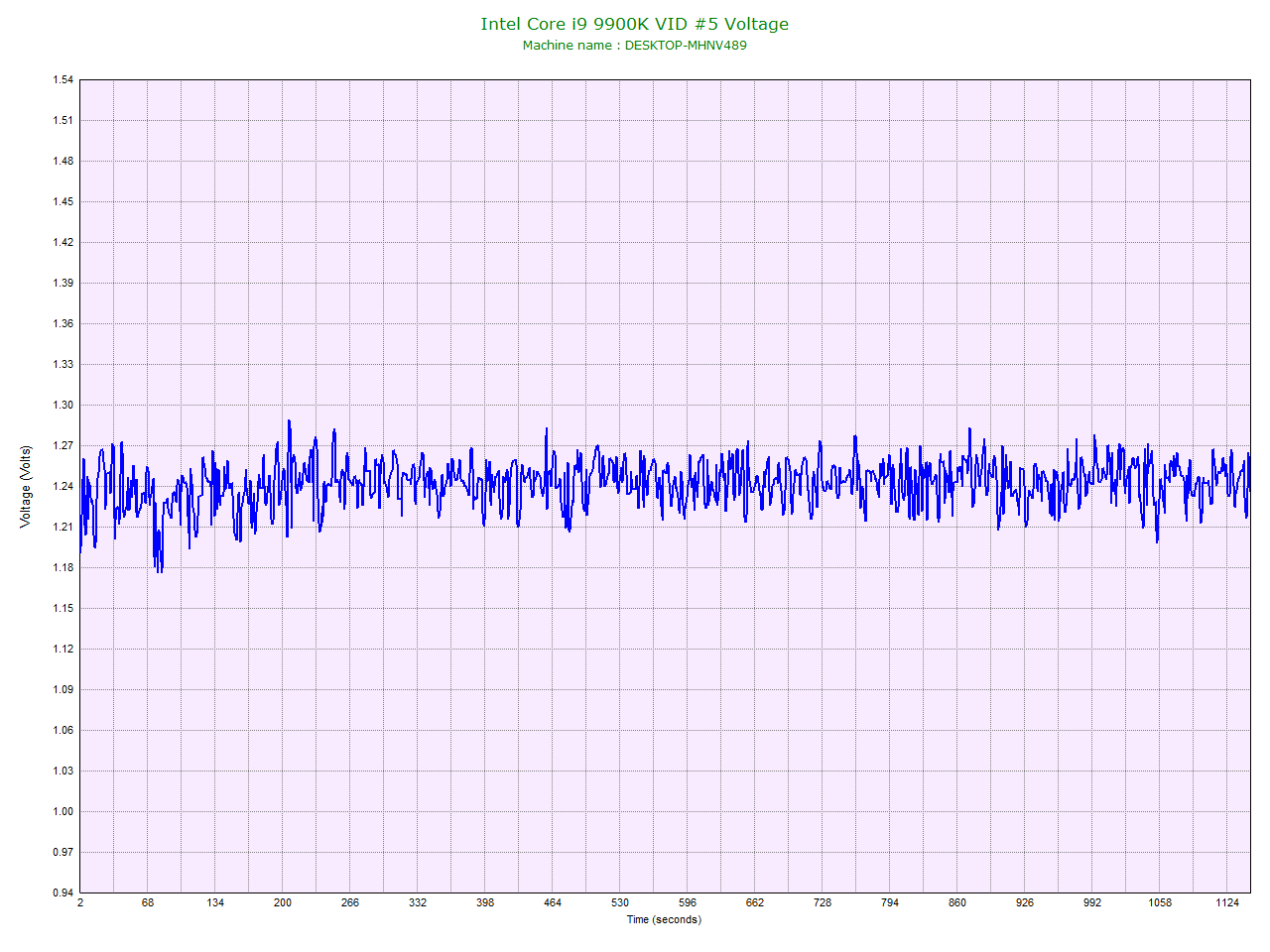Click the 1.39 voltage axis value
Image resolution: width=1270 pixels, height=952 pixels.
tap(63, 284)
